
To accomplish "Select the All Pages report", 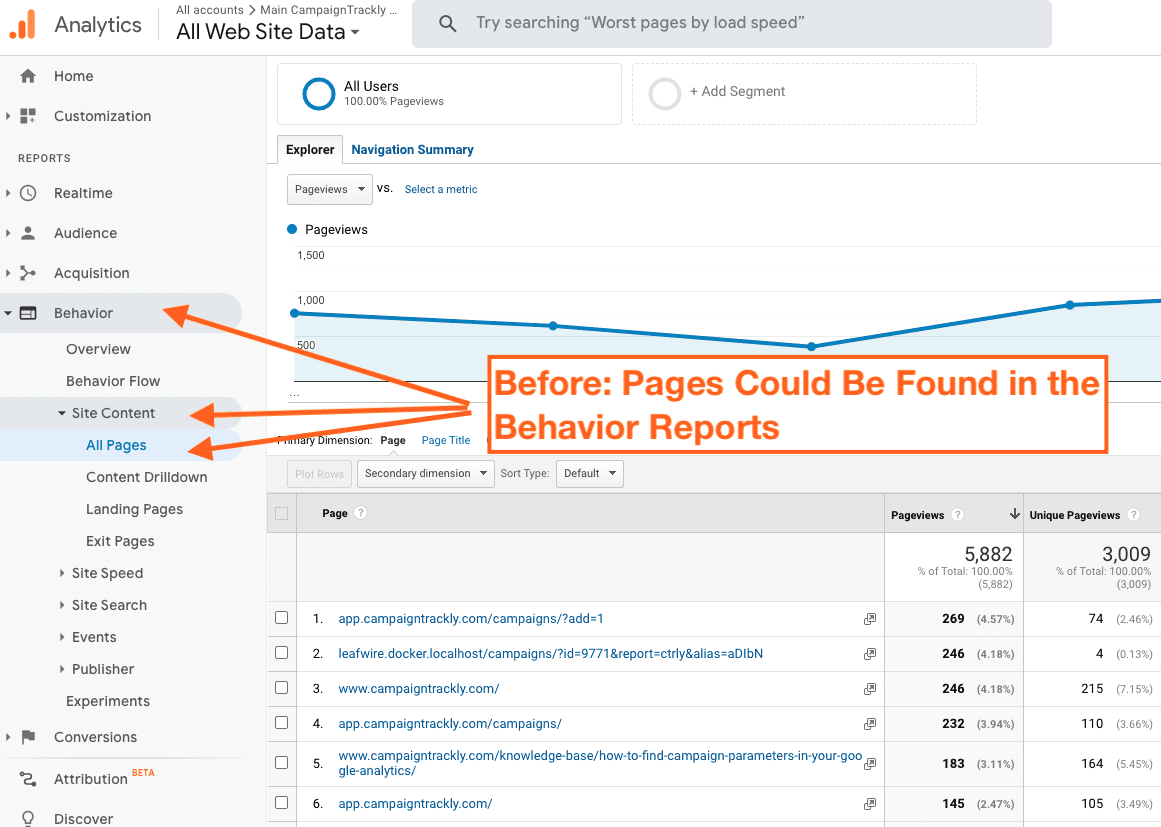I will pos(116,446).
